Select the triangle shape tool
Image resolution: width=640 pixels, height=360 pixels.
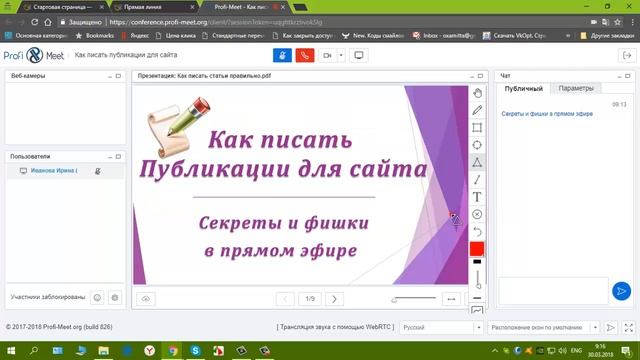coord(477,162)
